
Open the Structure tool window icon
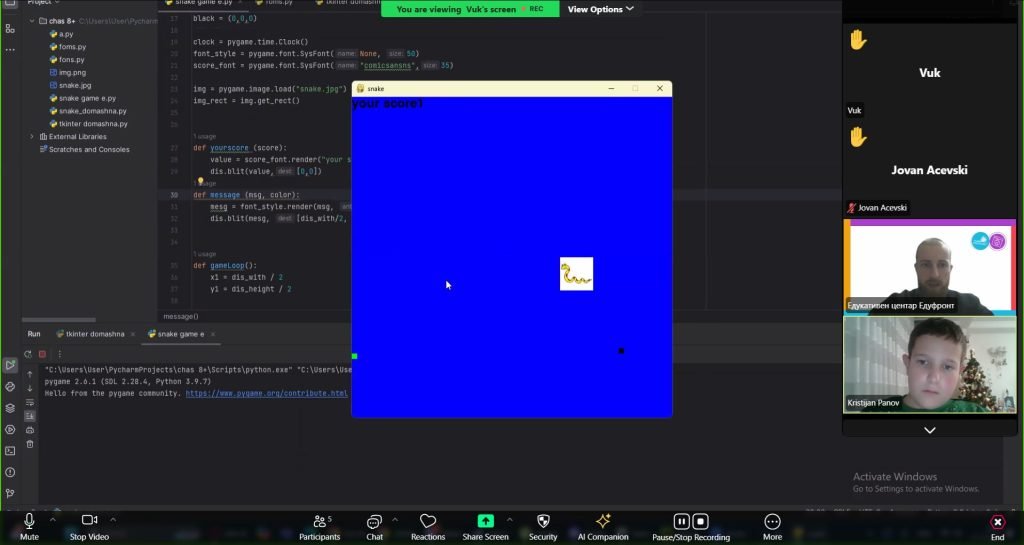(x=10, y=28)
